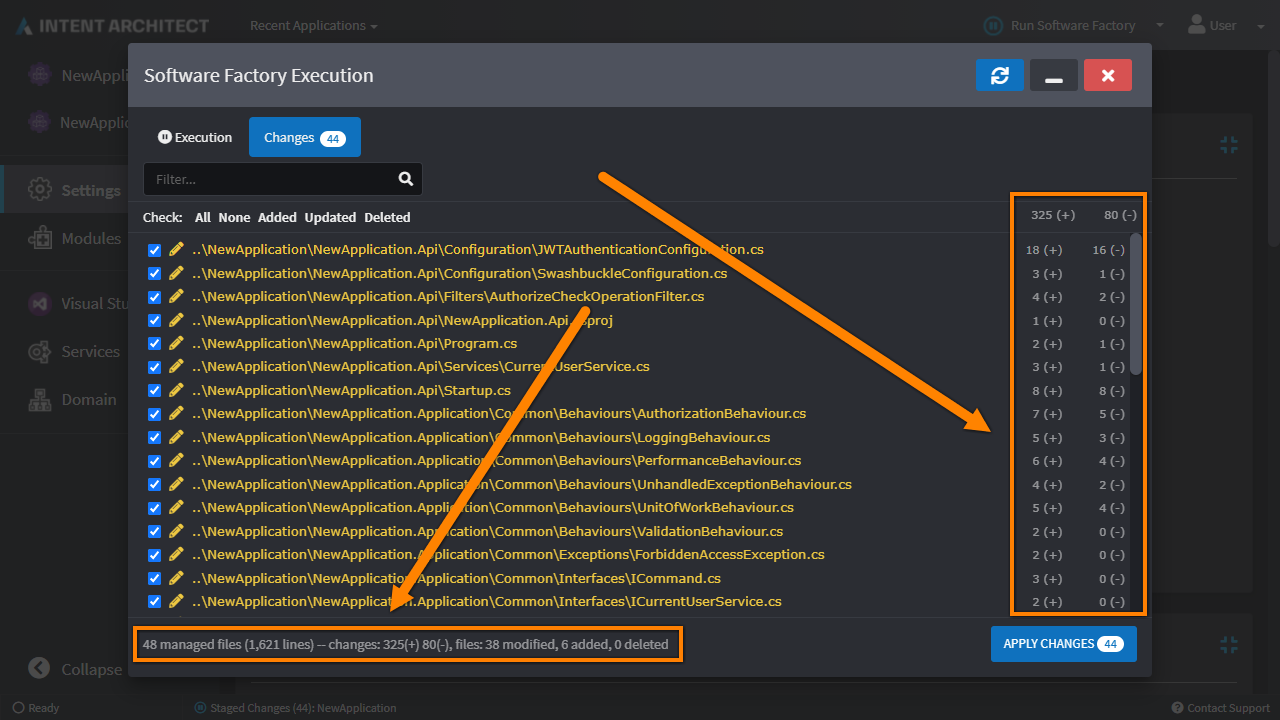Click the Updated check filter link
Image resolution: width=1280 pixels, height=720 pixels.
click(x=330, y=217)
